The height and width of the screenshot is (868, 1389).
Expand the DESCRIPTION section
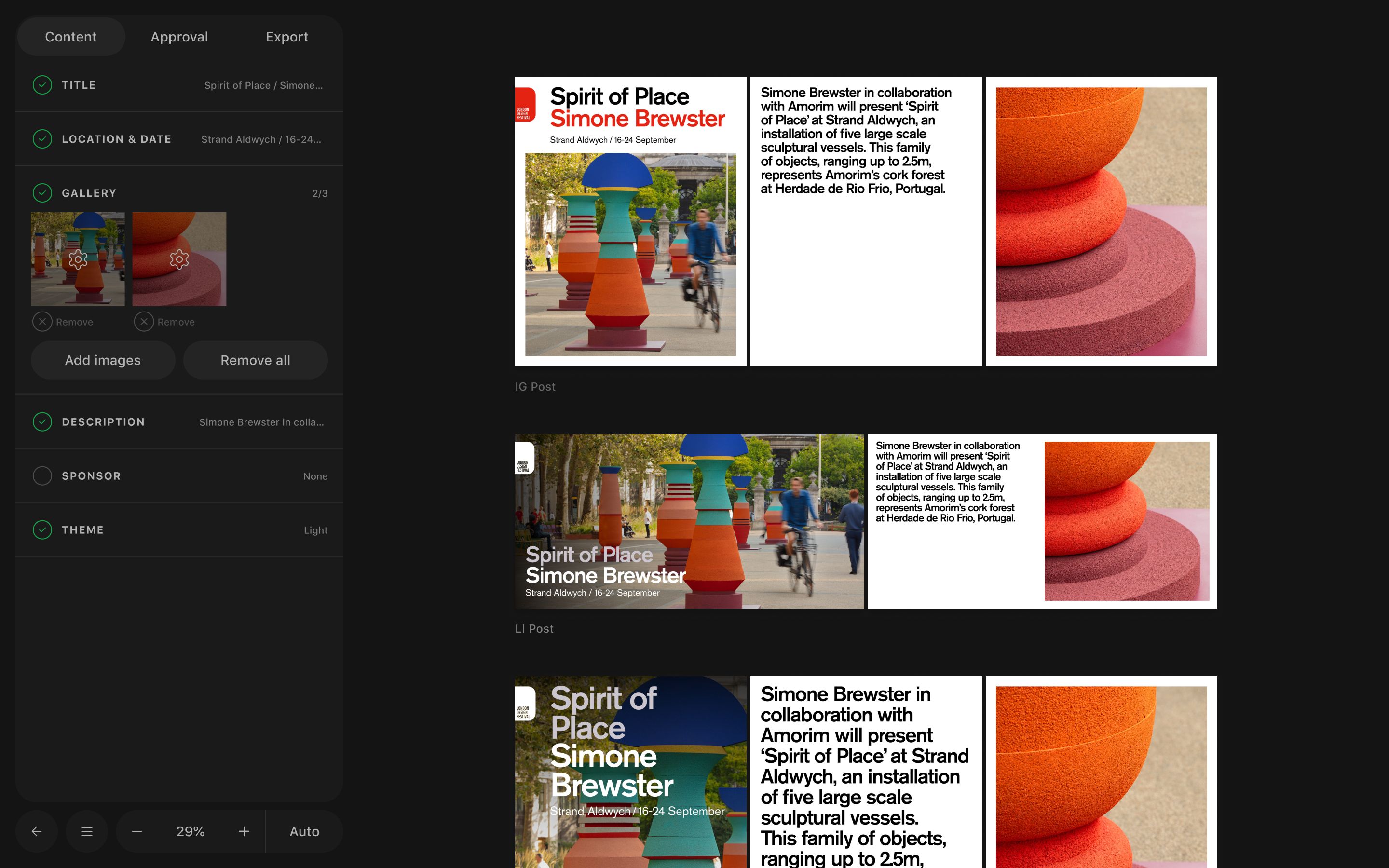tap(179, 422)
